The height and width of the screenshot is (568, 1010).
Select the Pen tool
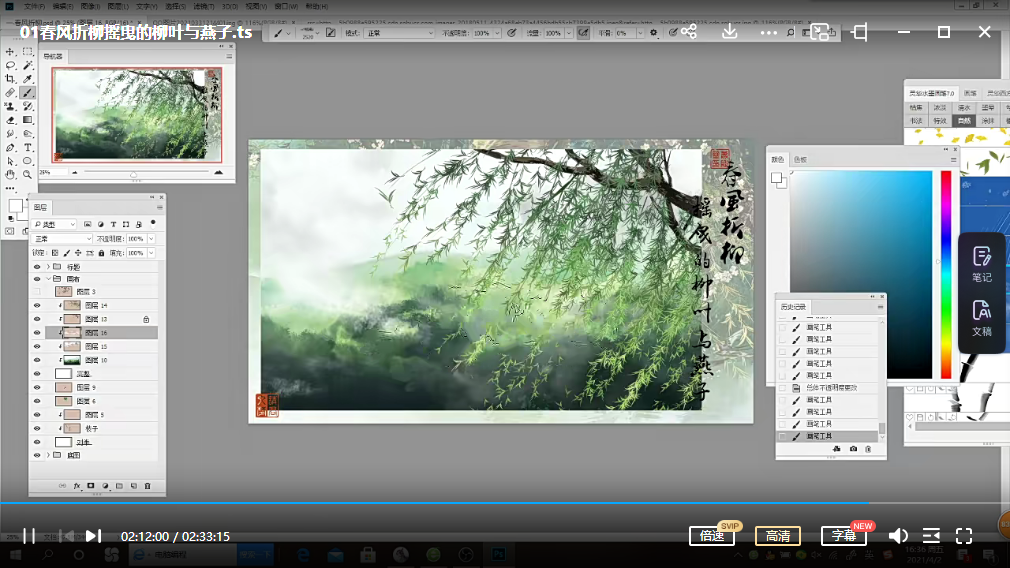10,147
